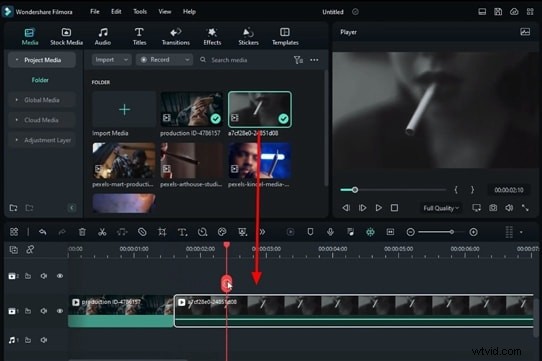This screenshot has height=361, width=542.
Task: Click the timeline zoom out minus button
Action: [410, 232]
